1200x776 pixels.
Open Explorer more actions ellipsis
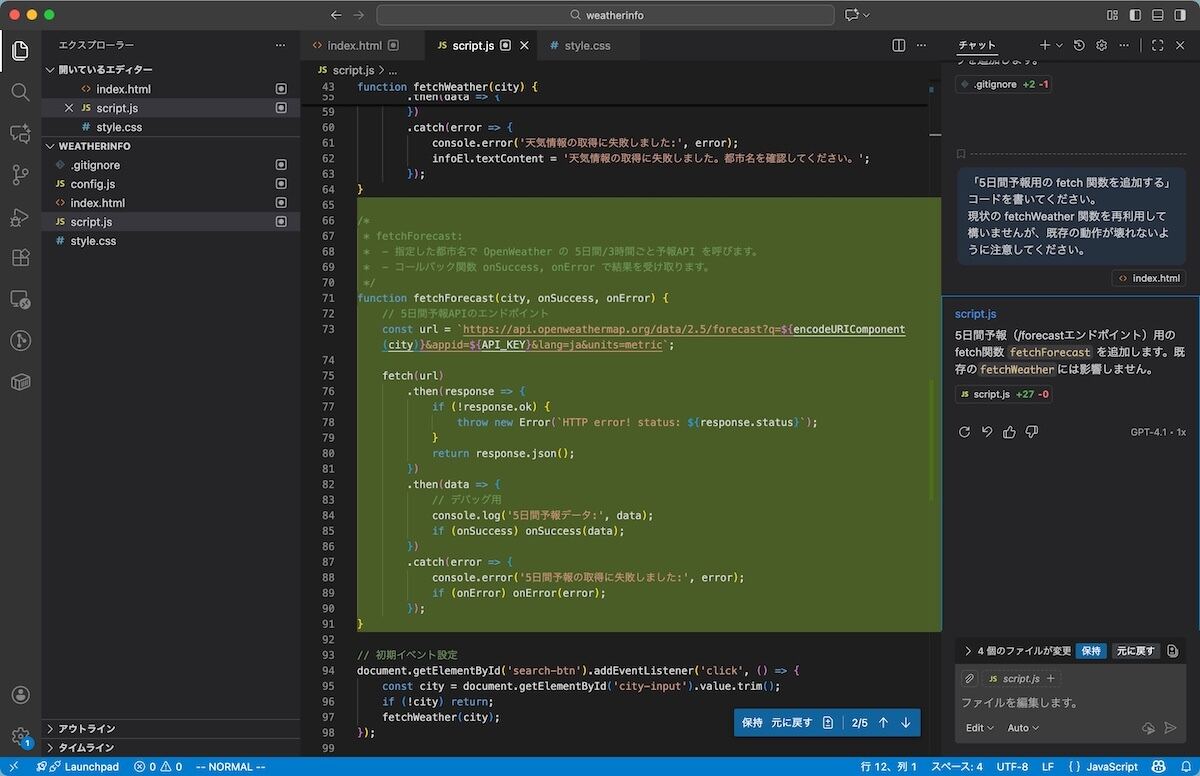click(280, 45)
